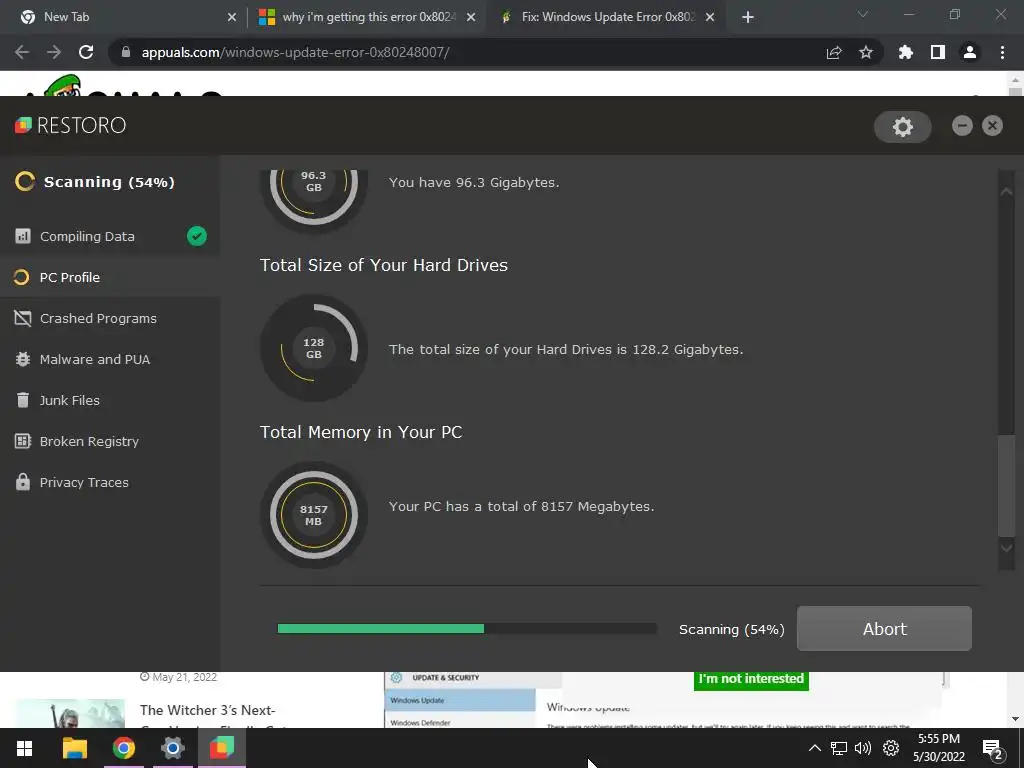Click Witcher article thumbnail image
Image resolution: width=1024 pixels, height=768 pixels.
pyautogui.click(x=70, y=713)
